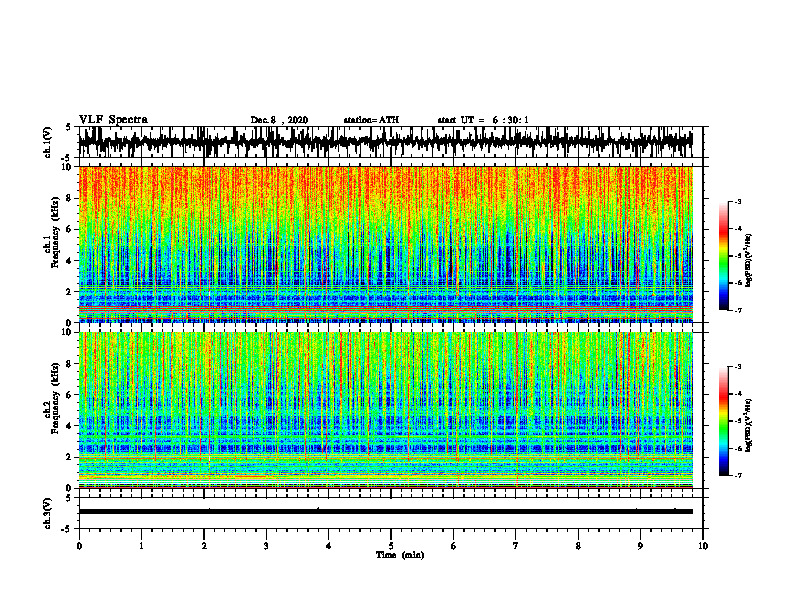Click the "7" tick on the time axis
Viewport: 792px width, 612px height.
tap(516, 546)
